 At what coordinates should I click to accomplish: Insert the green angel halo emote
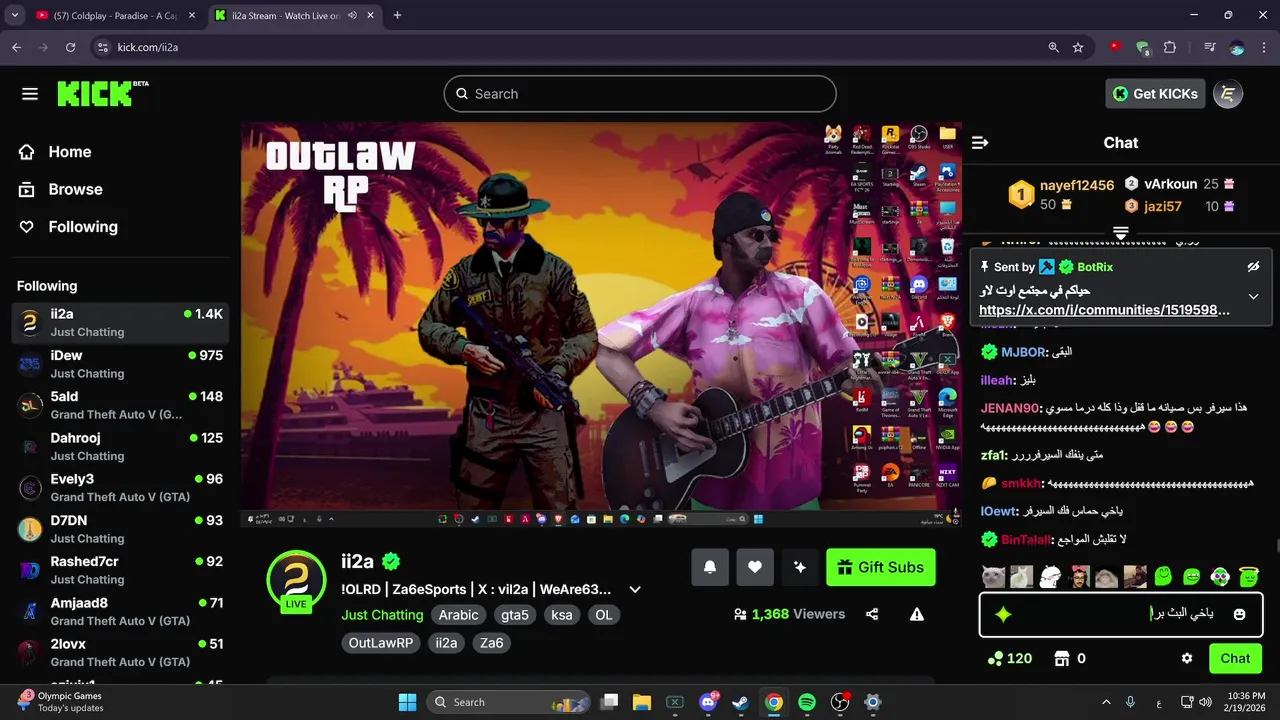[1248, 577]
